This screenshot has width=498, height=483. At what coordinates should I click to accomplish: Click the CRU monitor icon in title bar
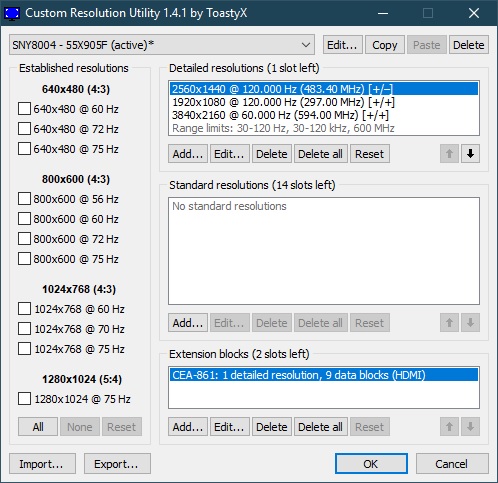(x=12, y=13)
